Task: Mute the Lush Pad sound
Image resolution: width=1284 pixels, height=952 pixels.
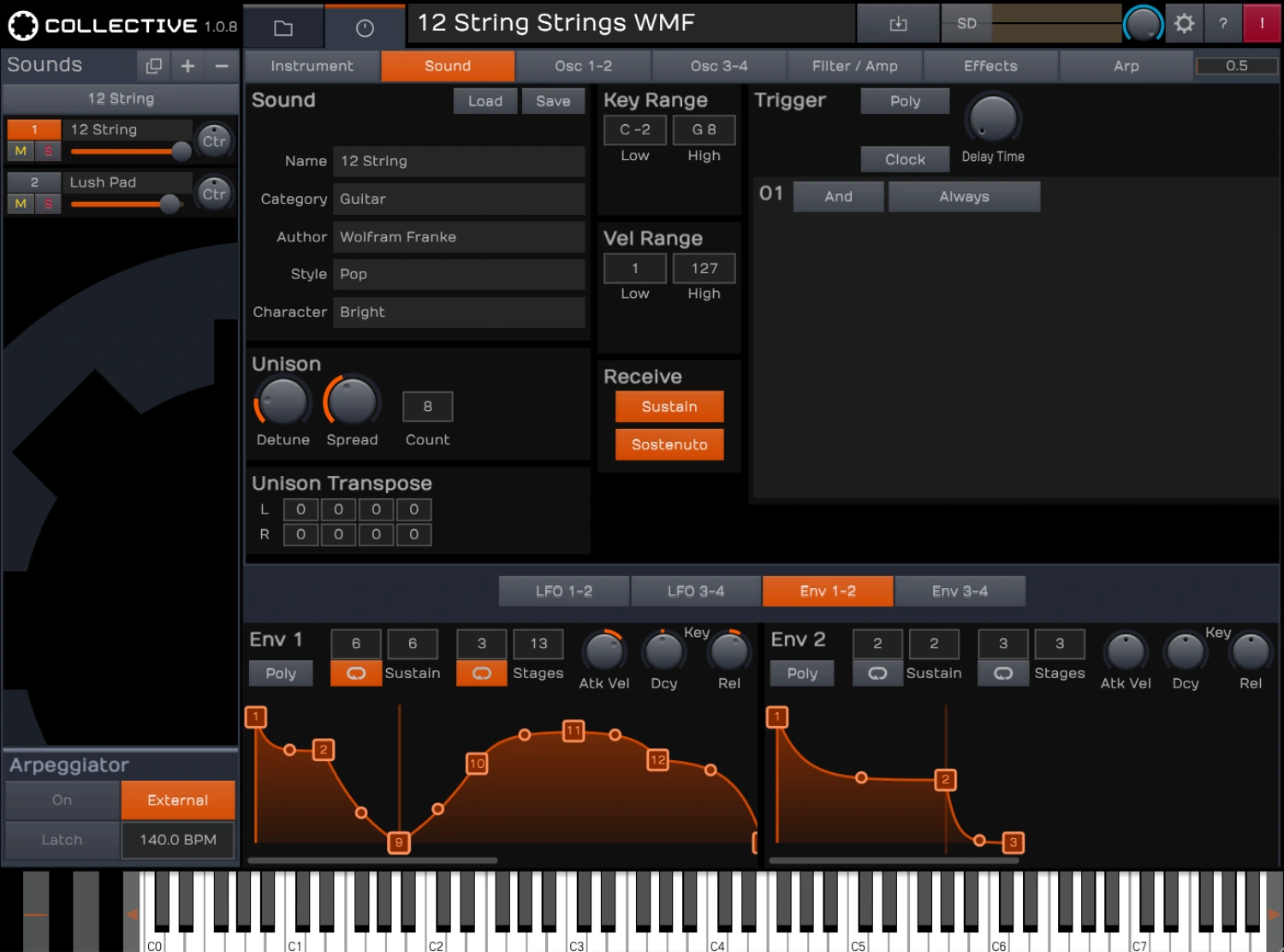Action: click(x=21, y=204)
